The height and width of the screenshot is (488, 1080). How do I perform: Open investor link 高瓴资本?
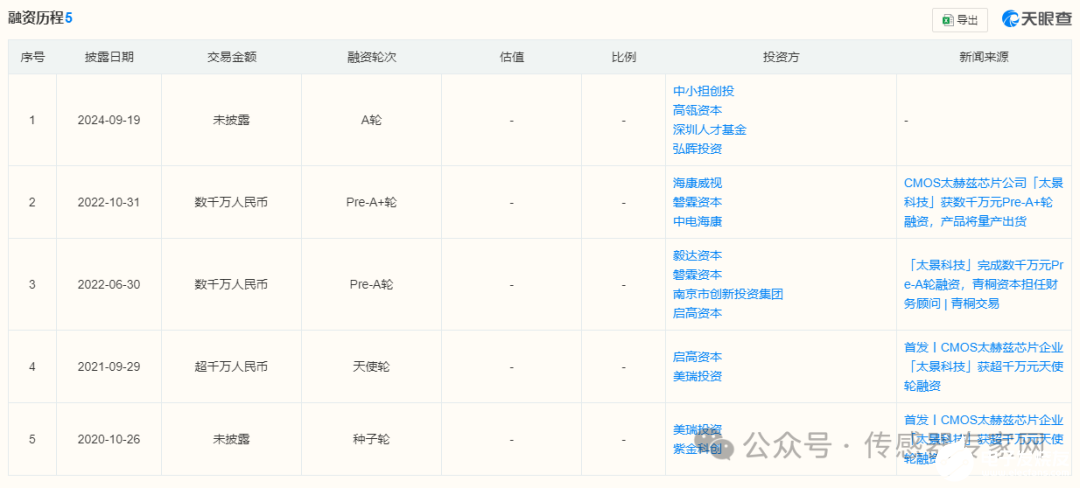tap(697, 110)
